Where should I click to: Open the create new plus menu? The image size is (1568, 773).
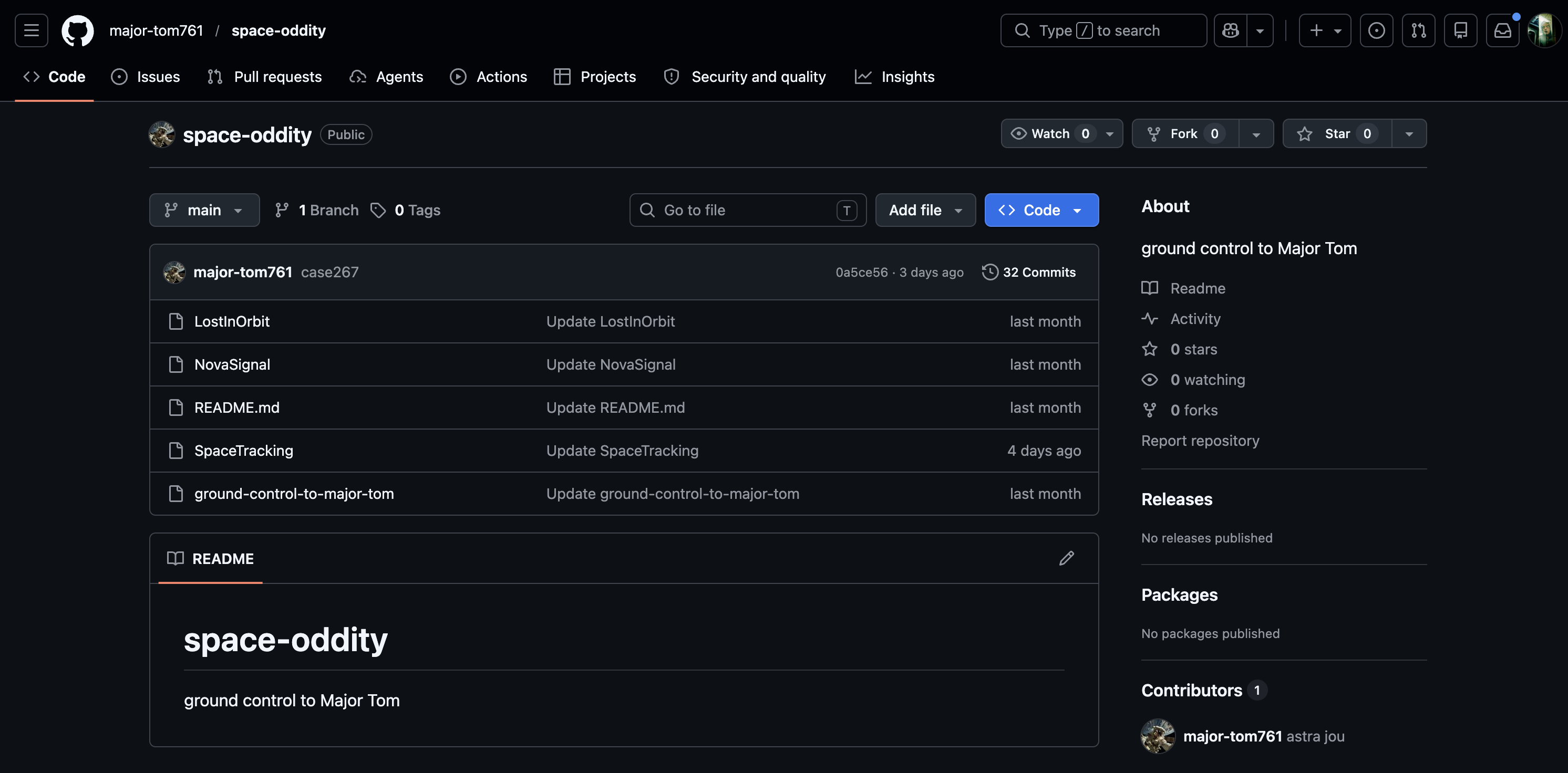click(1325, 30)
